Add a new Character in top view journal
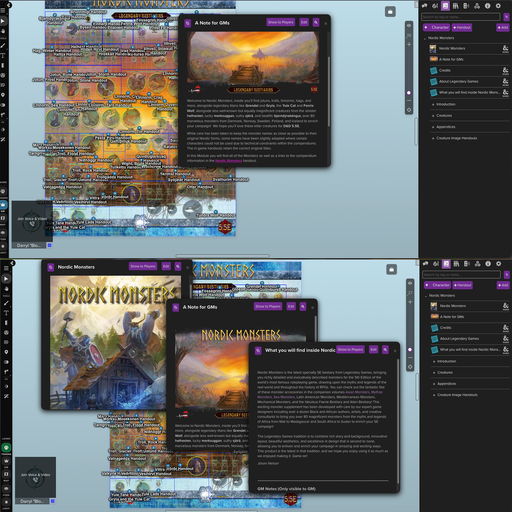 [437, 27]
